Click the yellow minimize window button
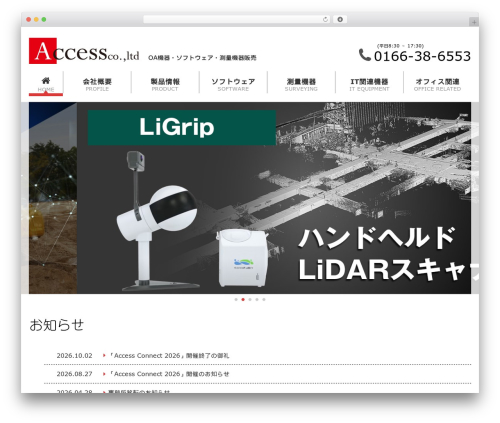This screenshot has height=423, width=500. pyautogui.click(x=36, y=20)
